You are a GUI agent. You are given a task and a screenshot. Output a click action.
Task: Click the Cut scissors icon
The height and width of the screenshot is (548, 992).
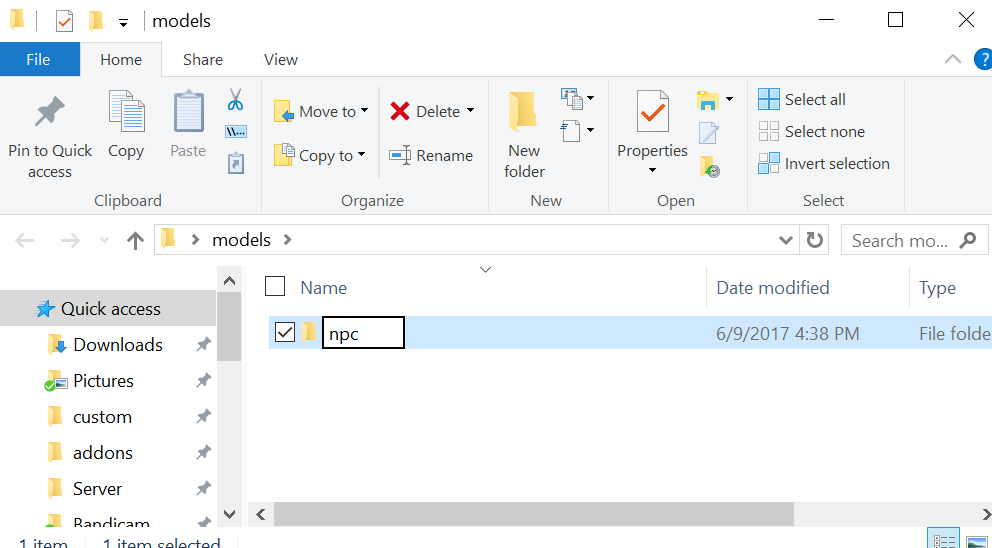(236, 100)
